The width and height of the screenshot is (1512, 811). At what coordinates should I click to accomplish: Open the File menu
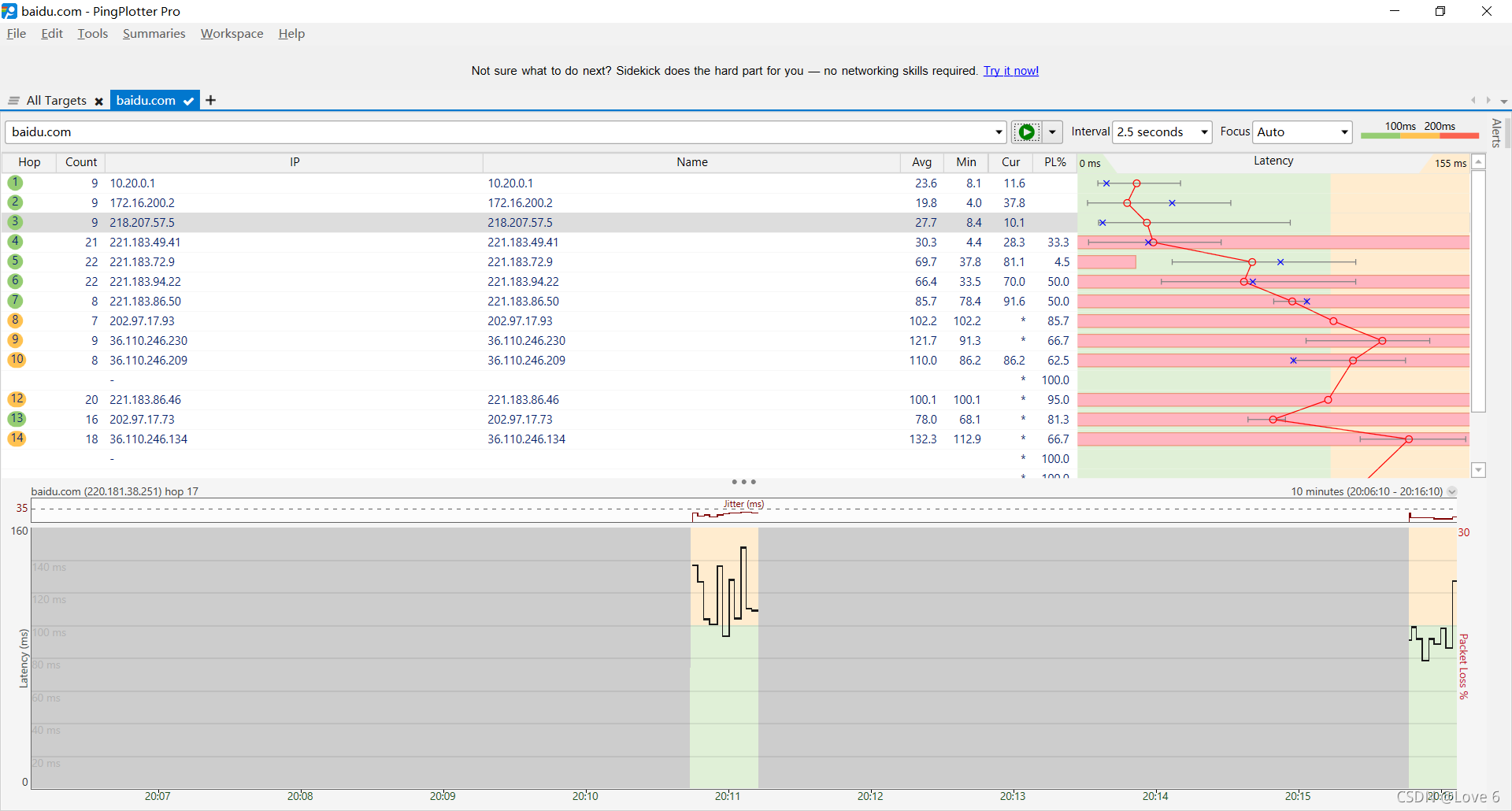(x=17, y=33)
